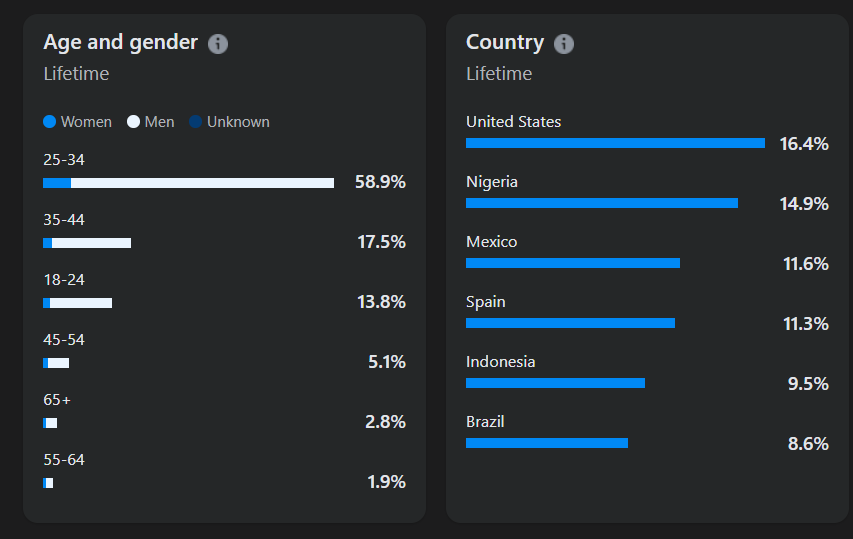Click the Country info icon

564,44
